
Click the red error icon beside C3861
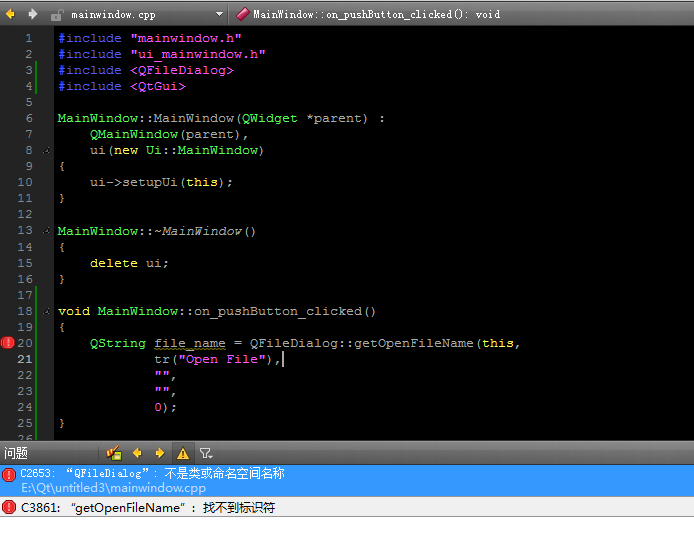pyautogui.click(x=9, y=507)
